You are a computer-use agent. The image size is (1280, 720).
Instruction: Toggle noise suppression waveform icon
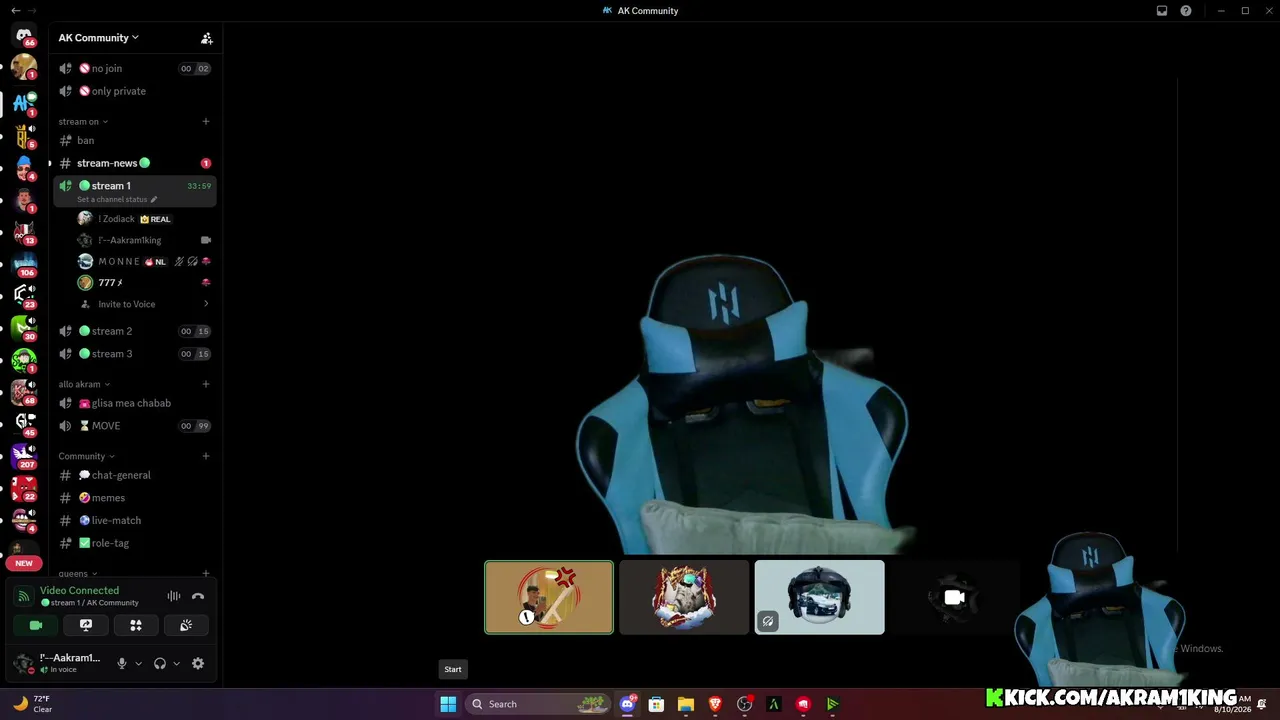(x=174, y=596)
